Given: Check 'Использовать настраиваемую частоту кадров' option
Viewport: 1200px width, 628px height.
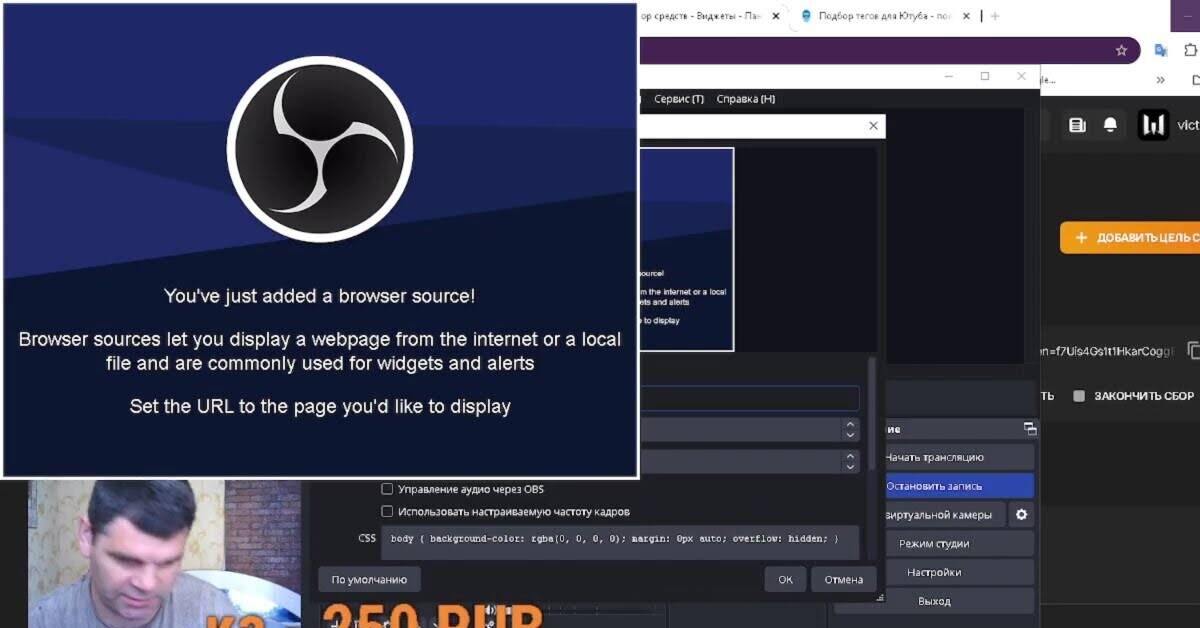Looking at the screenshot, I should tap(387, 511).
